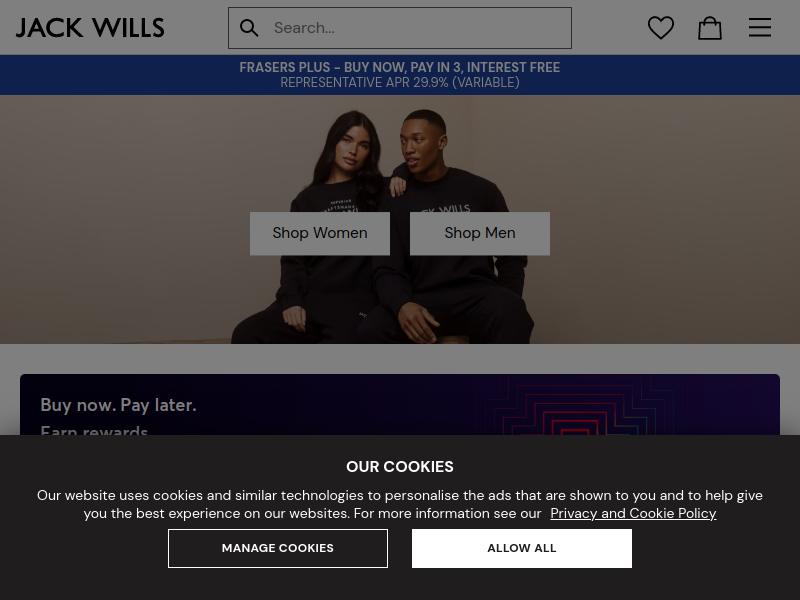Click the man model in the hero photo

[449, 168]
